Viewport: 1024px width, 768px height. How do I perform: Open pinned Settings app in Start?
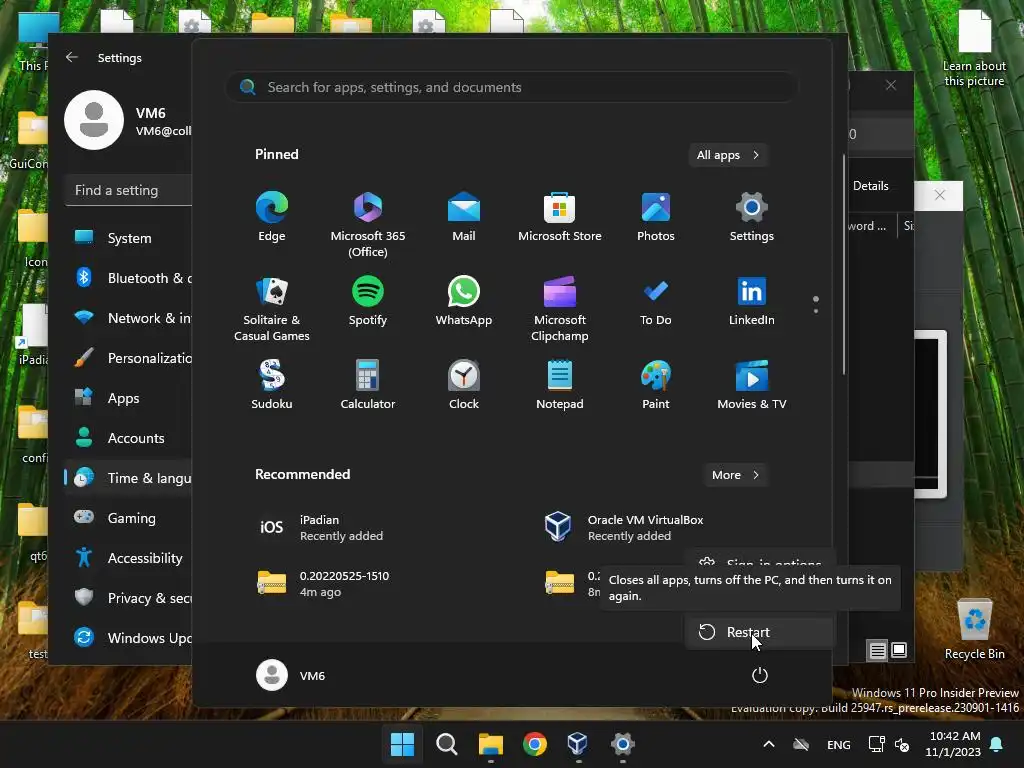pyautogui.click(x=752, y=217)
